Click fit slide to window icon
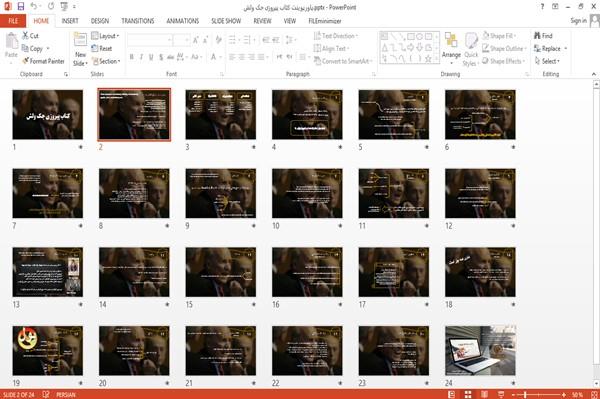600x399 pixels. click(x=594, y=394)
